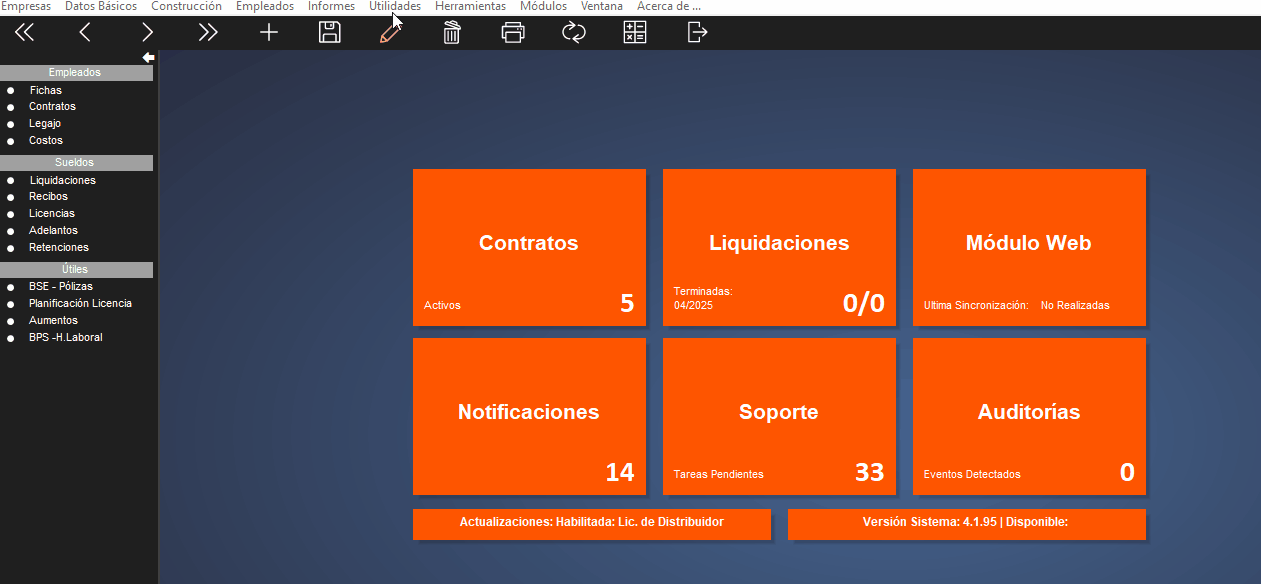Screen dimensions: 1261x584
Task: Click the Sueldos section header
Action: [76, 162]
